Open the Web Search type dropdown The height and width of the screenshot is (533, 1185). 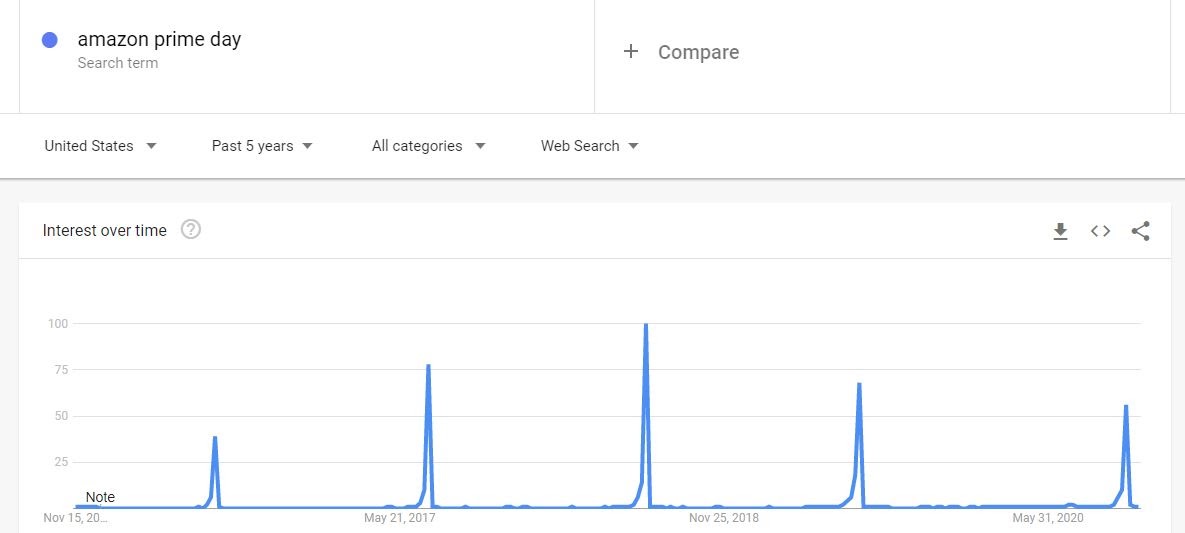coord(589,146)
